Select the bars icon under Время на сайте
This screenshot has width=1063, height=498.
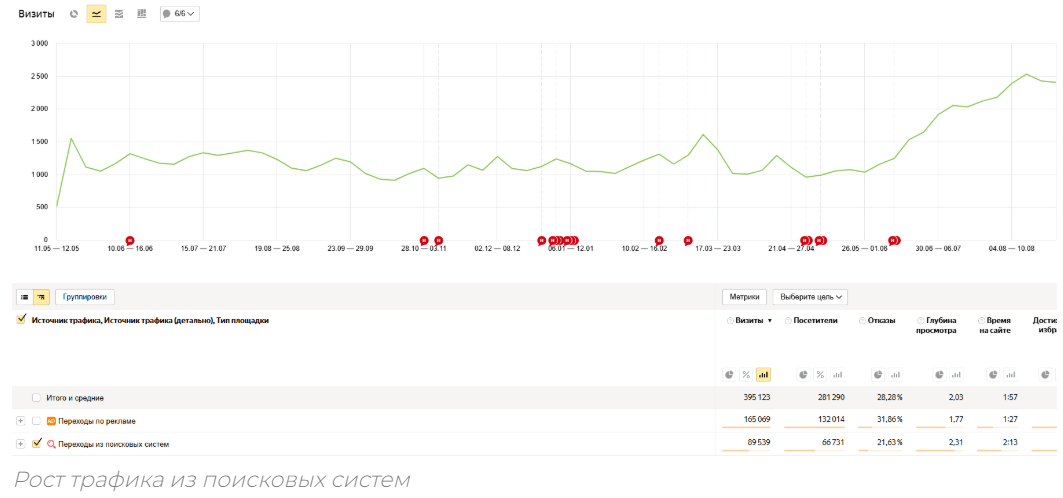click(x=1010, y=374)
